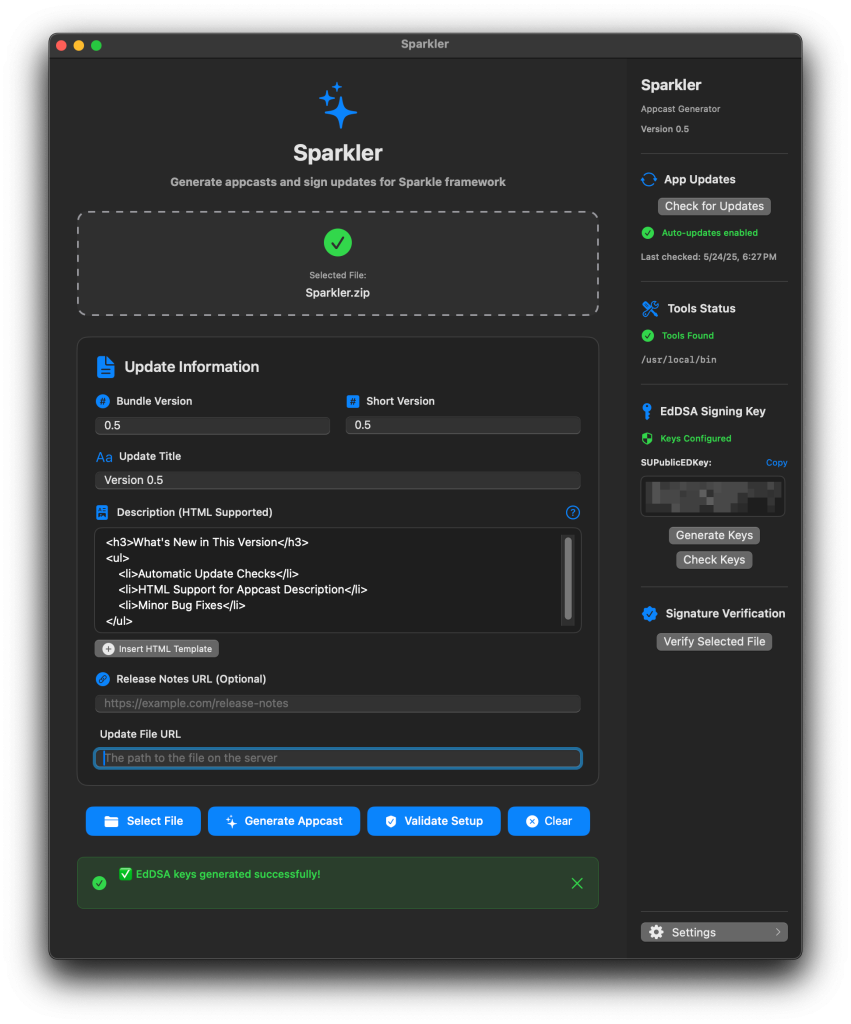This screenshot has height=1024, width=851.
Task: Click the Generate Appcast button
Action: tap(284, 821)
